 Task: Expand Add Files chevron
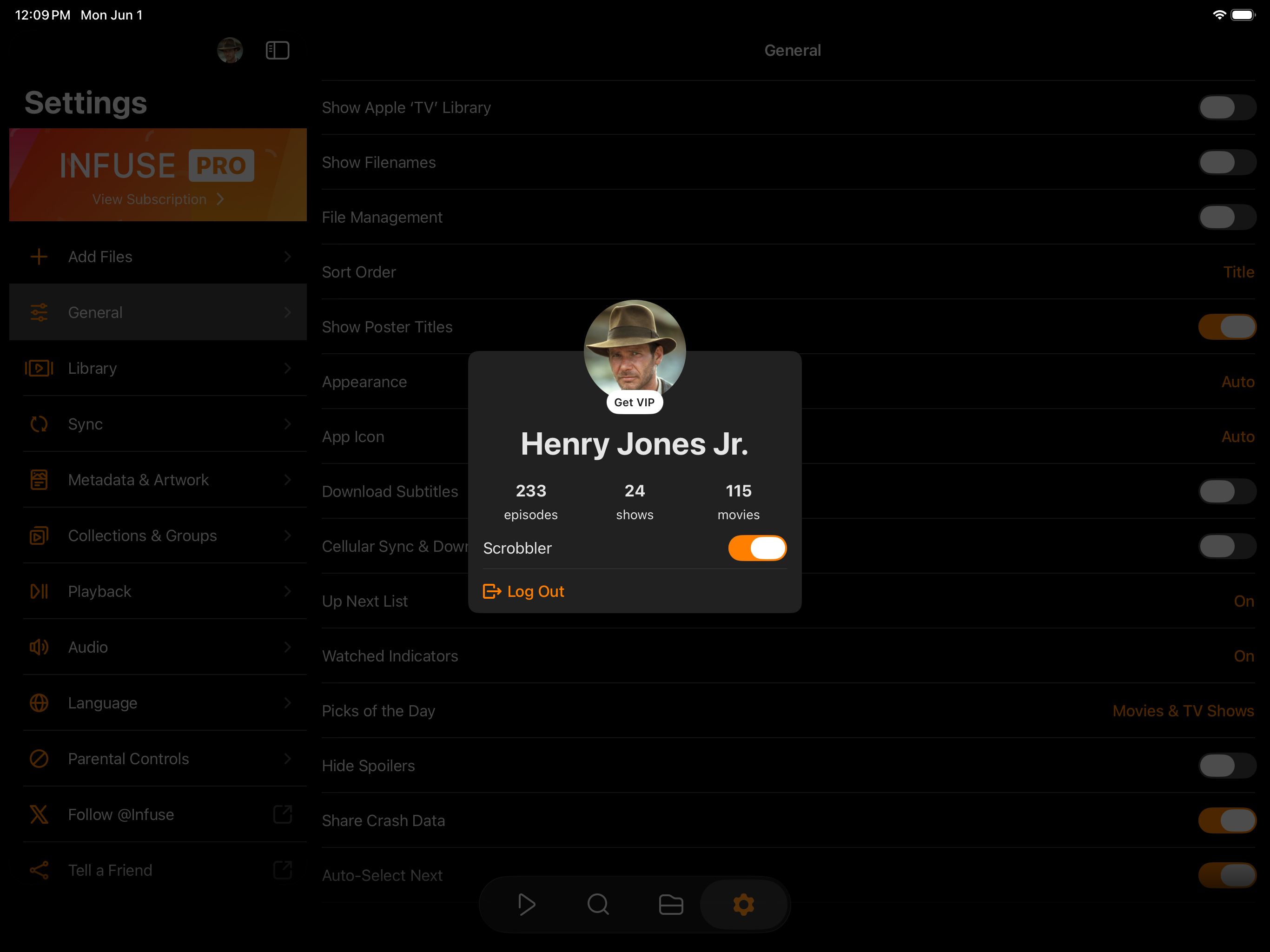[x=288, y=257]
